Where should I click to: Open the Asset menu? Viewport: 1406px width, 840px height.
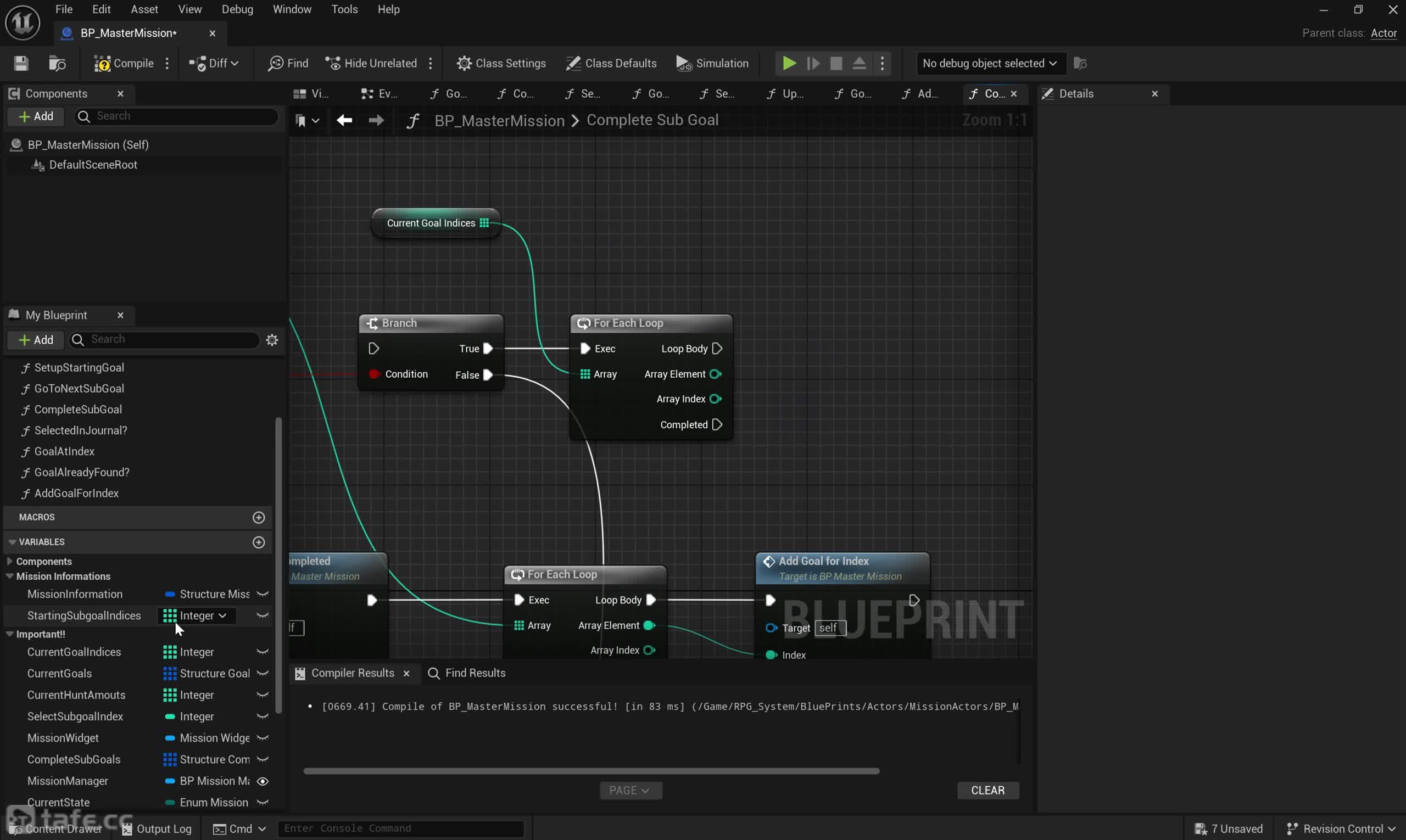[144, 9]
